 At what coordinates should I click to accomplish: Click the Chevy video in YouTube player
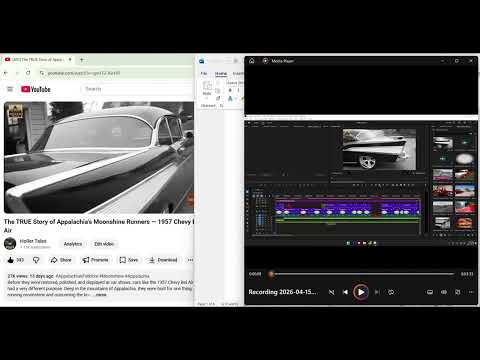99,157
